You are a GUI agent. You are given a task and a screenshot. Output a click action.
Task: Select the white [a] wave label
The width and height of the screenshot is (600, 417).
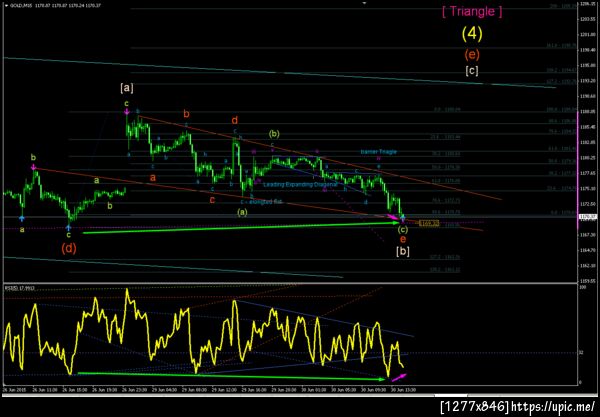click(127, 88)
